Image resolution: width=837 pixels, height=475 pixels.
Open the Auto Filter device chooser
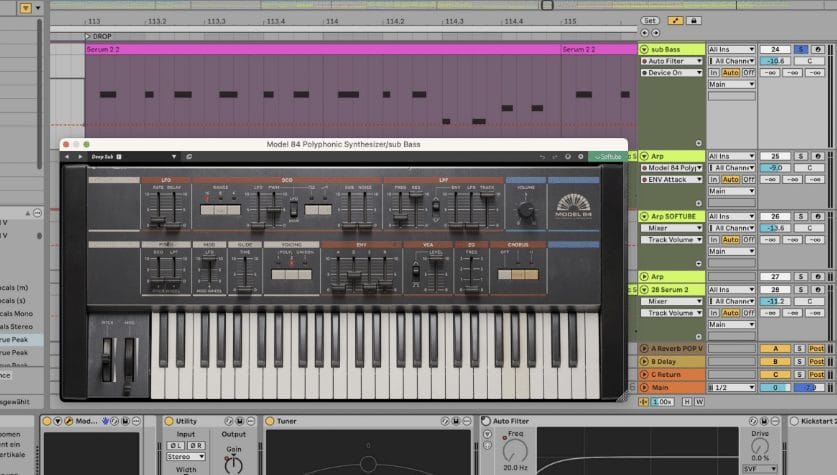pos(672,61)
